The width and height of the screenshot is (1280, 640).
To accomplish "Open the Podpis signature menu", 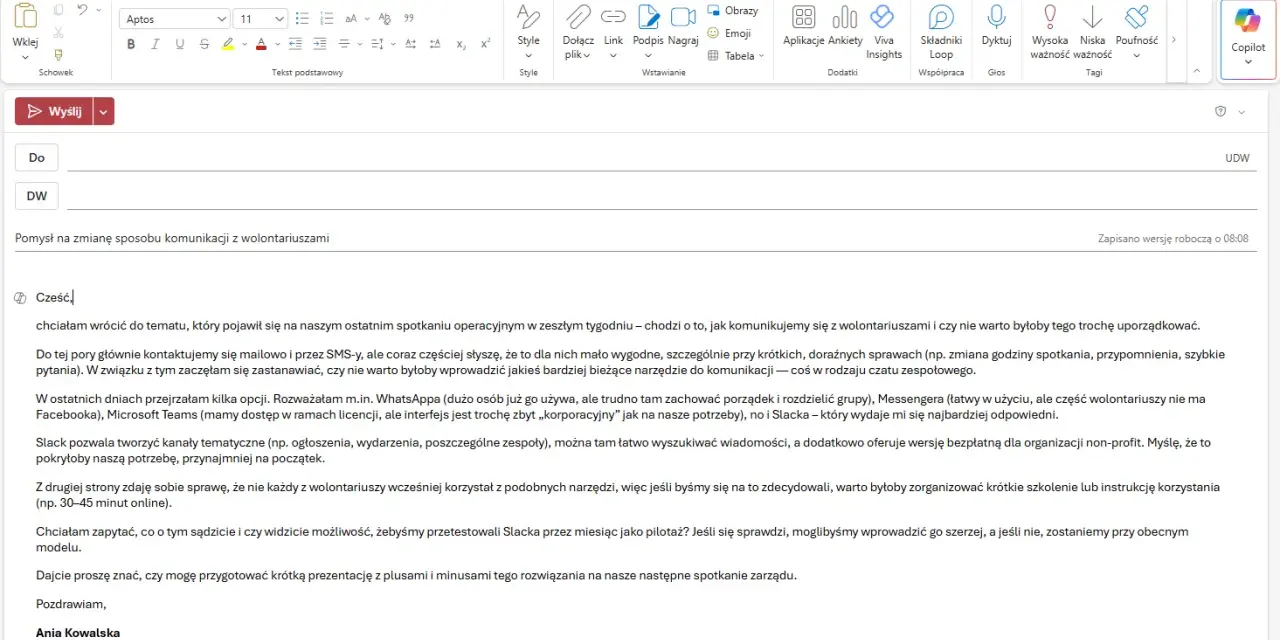I will tap(648, 31).
